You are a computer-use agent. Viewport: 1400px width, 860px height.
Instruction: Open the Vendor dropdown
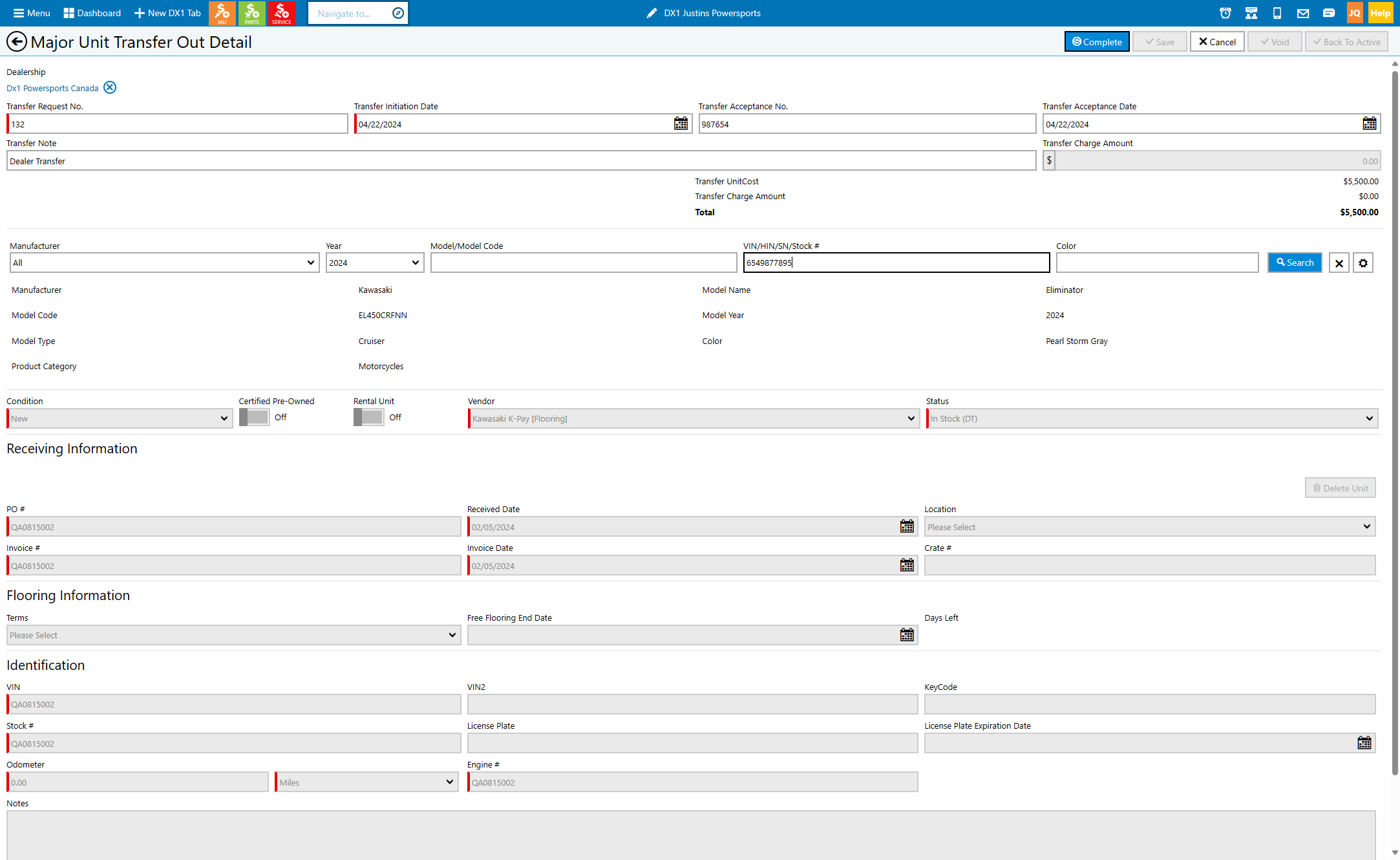click(694, 418)
